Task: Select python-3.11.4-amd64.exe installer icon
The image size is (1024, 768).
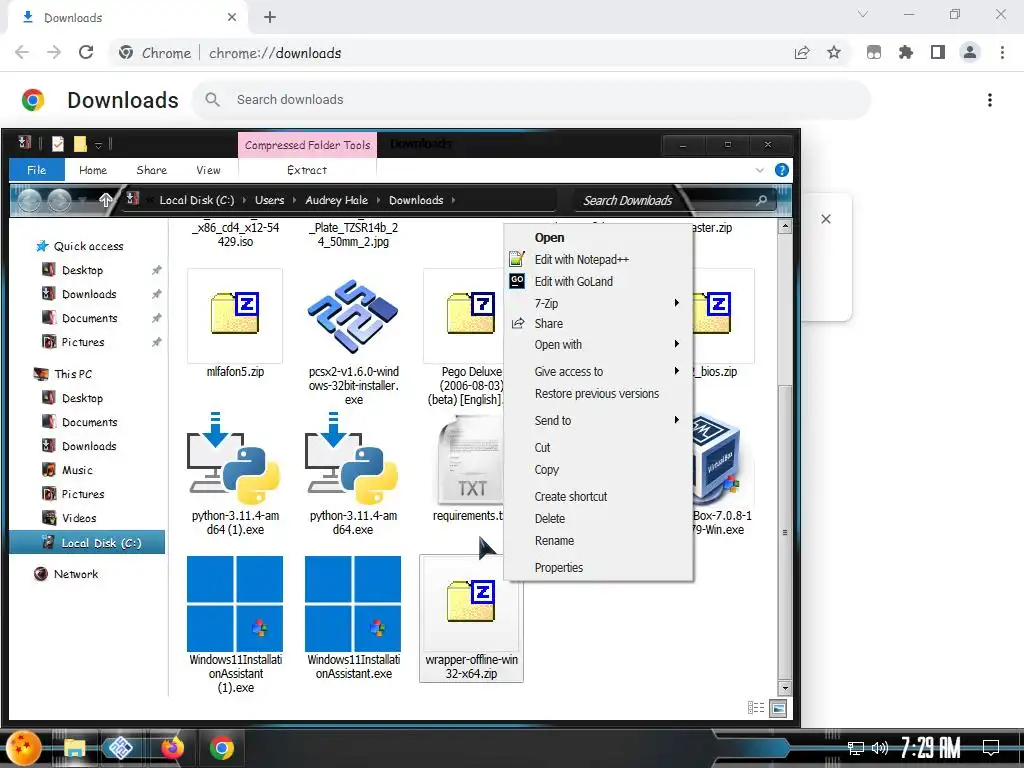Action: point(351,460)
